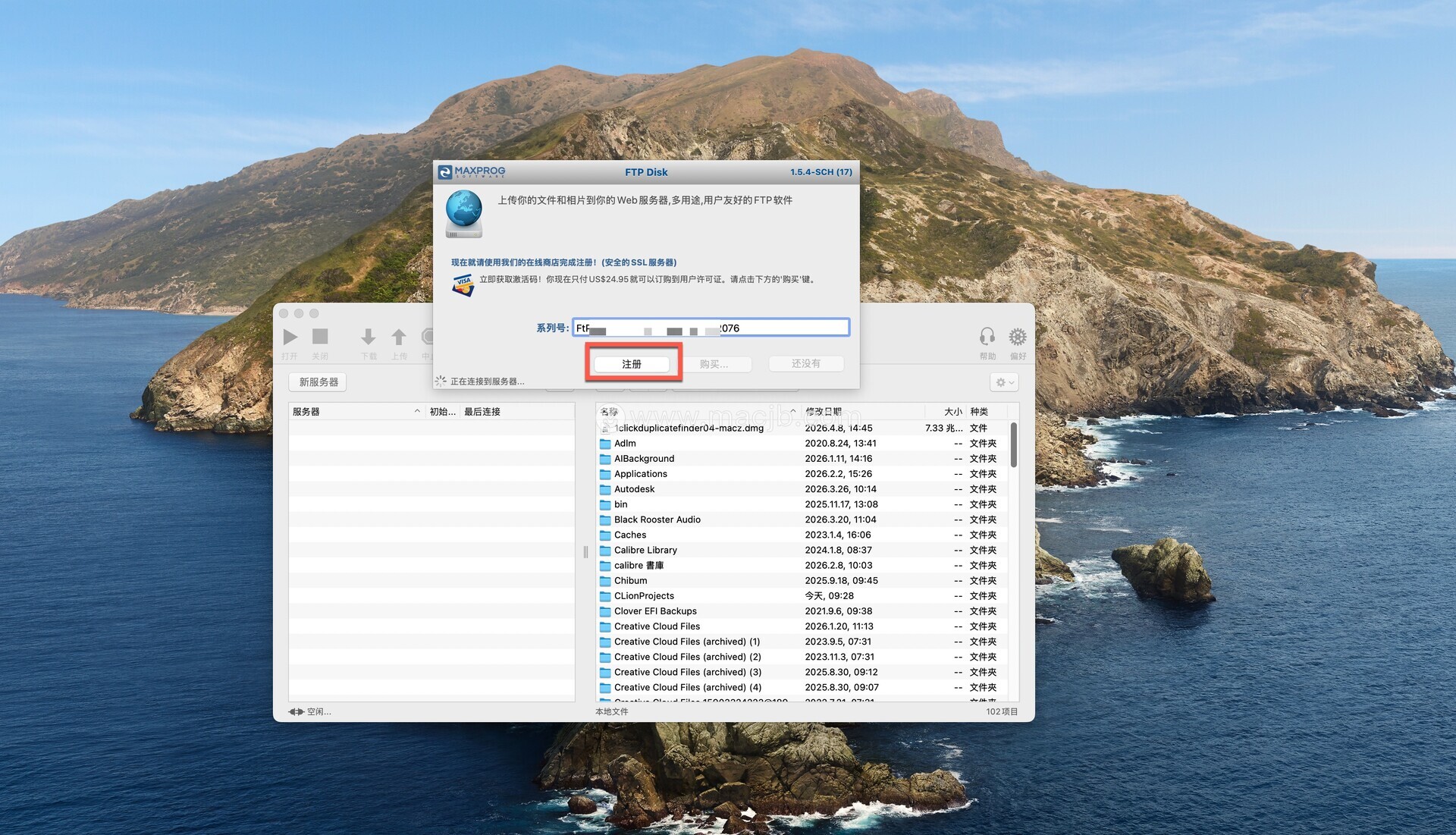Click the Visa credit card icon

pos(463,284)
